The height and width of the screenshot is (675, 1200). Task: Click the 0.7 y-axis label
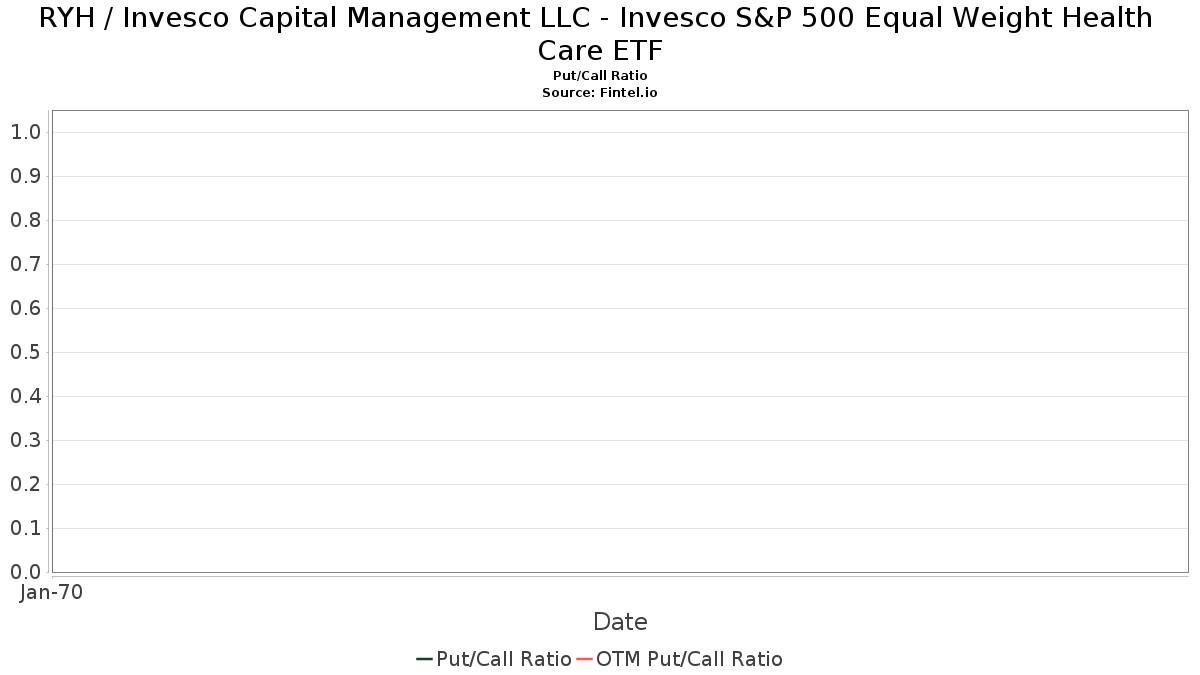coord(25,264)
